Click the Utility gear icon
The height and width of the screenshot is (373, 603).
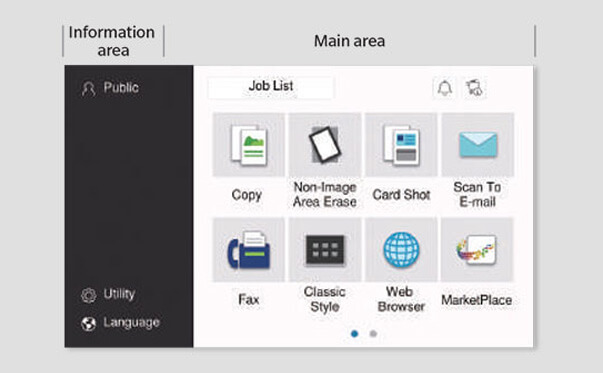click(89, 295)
